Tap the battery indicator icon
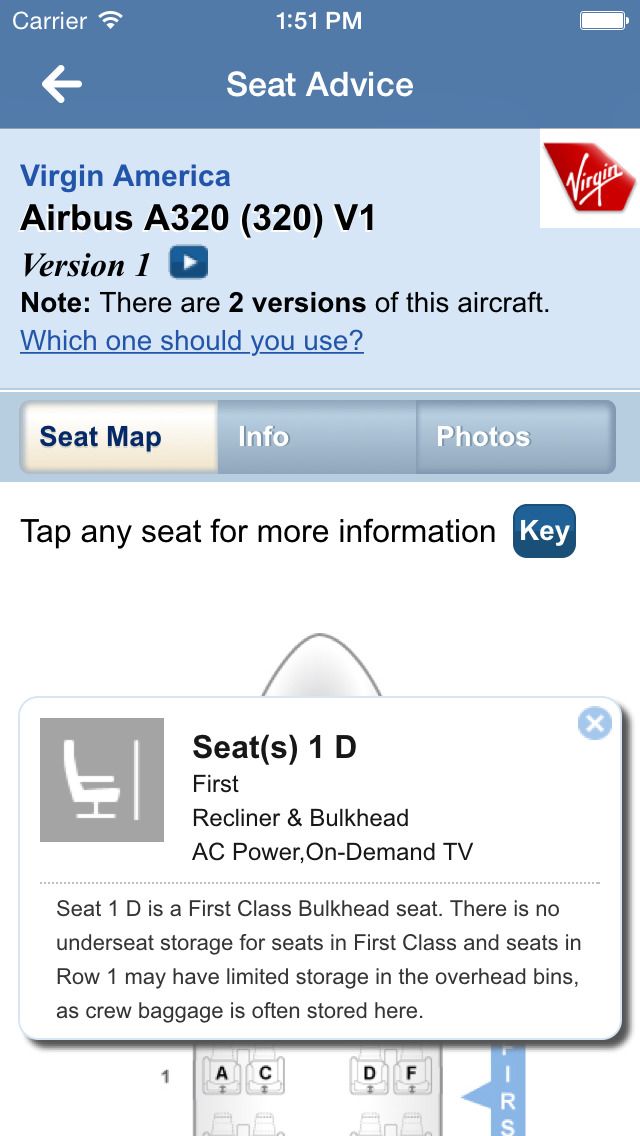The image size is (640, 1136). click(x=604, y=20)
